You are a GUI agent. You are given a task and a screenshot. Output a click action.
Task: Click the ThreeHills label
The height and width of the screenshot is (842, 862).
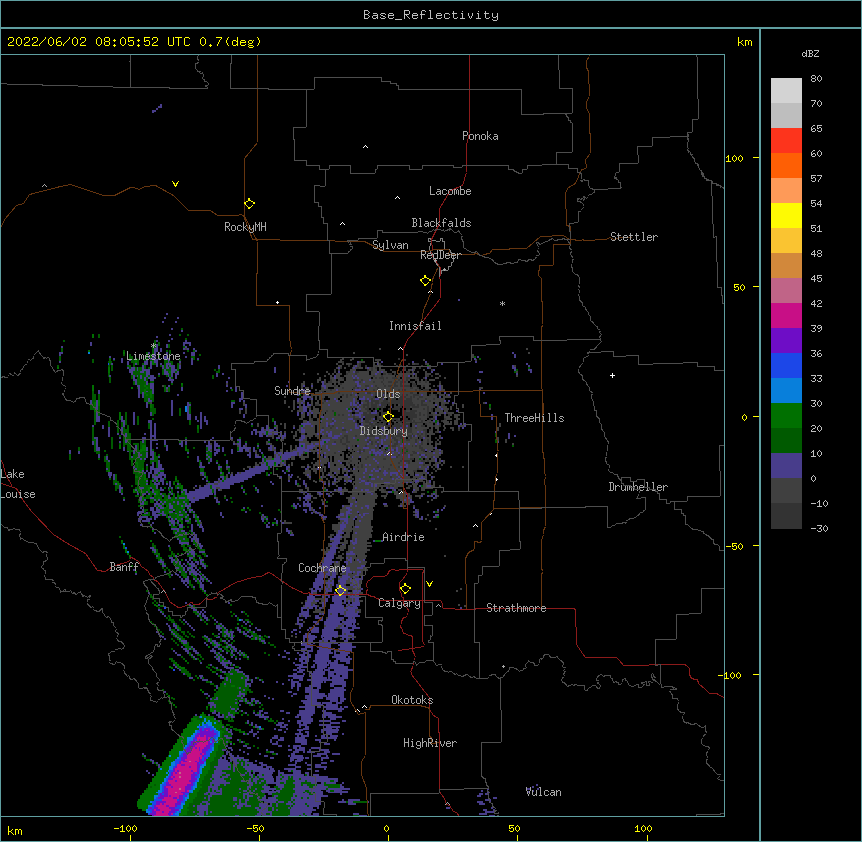tap(534, 418)
